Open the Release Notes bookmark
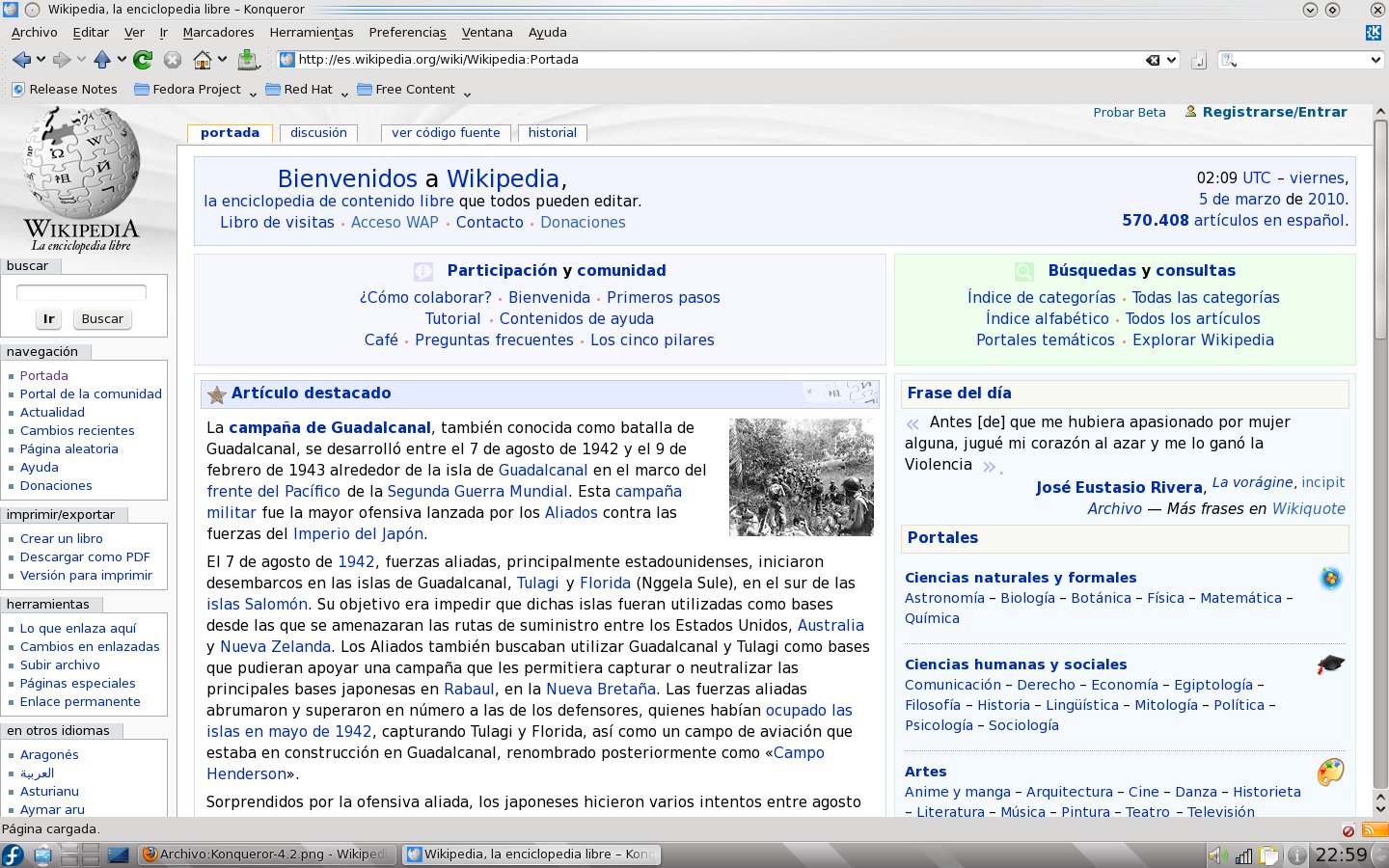The width and height of the screenshot is (1389, 868). 65,89
